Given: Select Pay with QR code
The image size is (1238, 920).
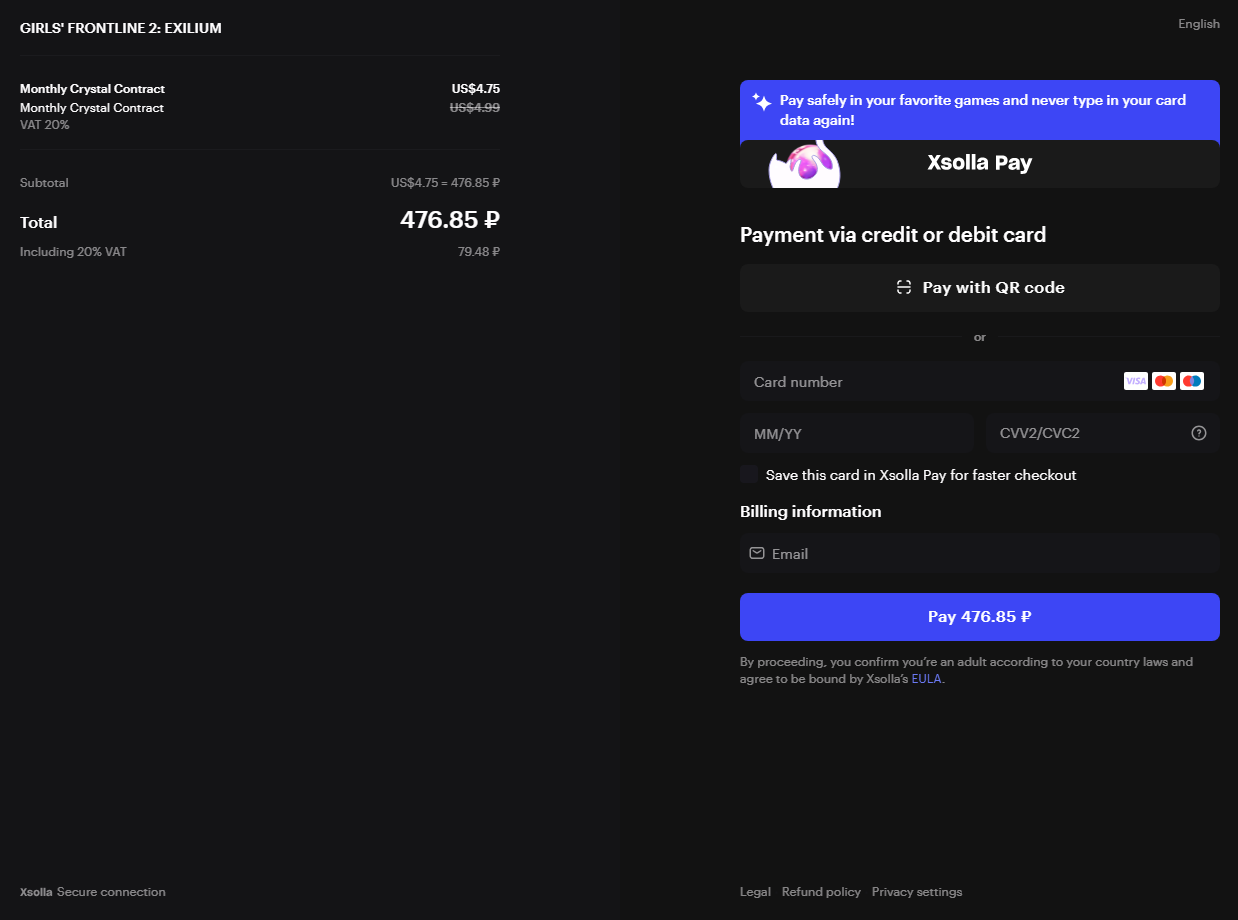Looking at the screenshot, I should 980,288.
